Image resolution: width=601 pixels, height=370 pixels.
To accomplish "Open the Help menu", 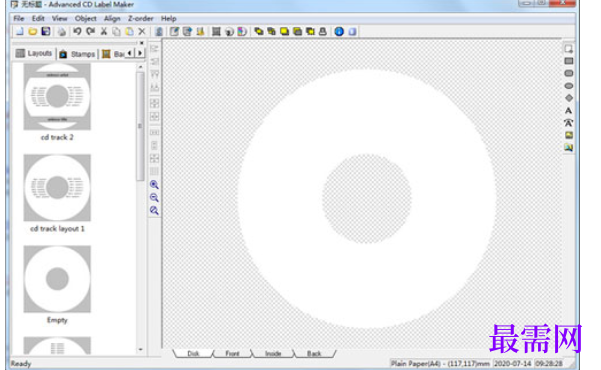I will click(168, 18).
